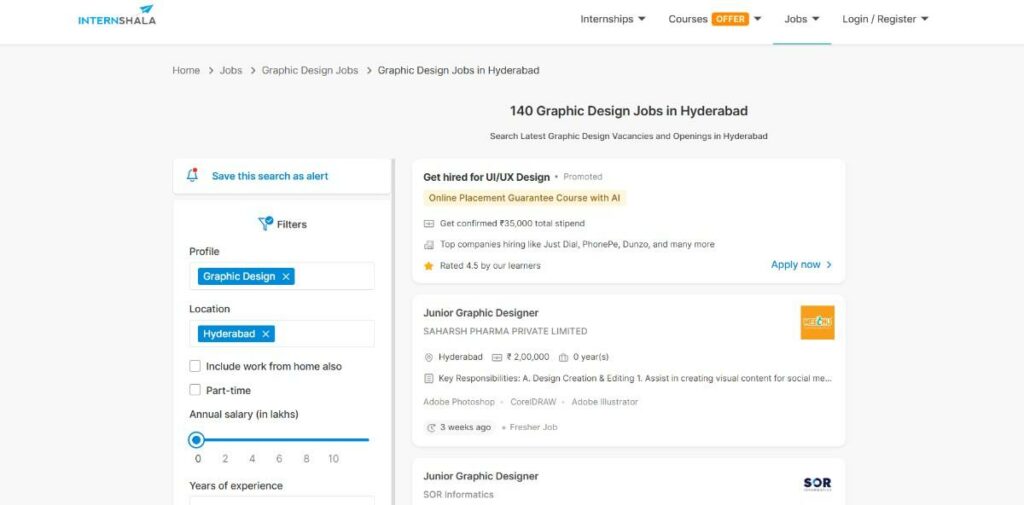Open the SOR Informatics company logo
This screenshot has width=1024, height=505.
point(817,484)
